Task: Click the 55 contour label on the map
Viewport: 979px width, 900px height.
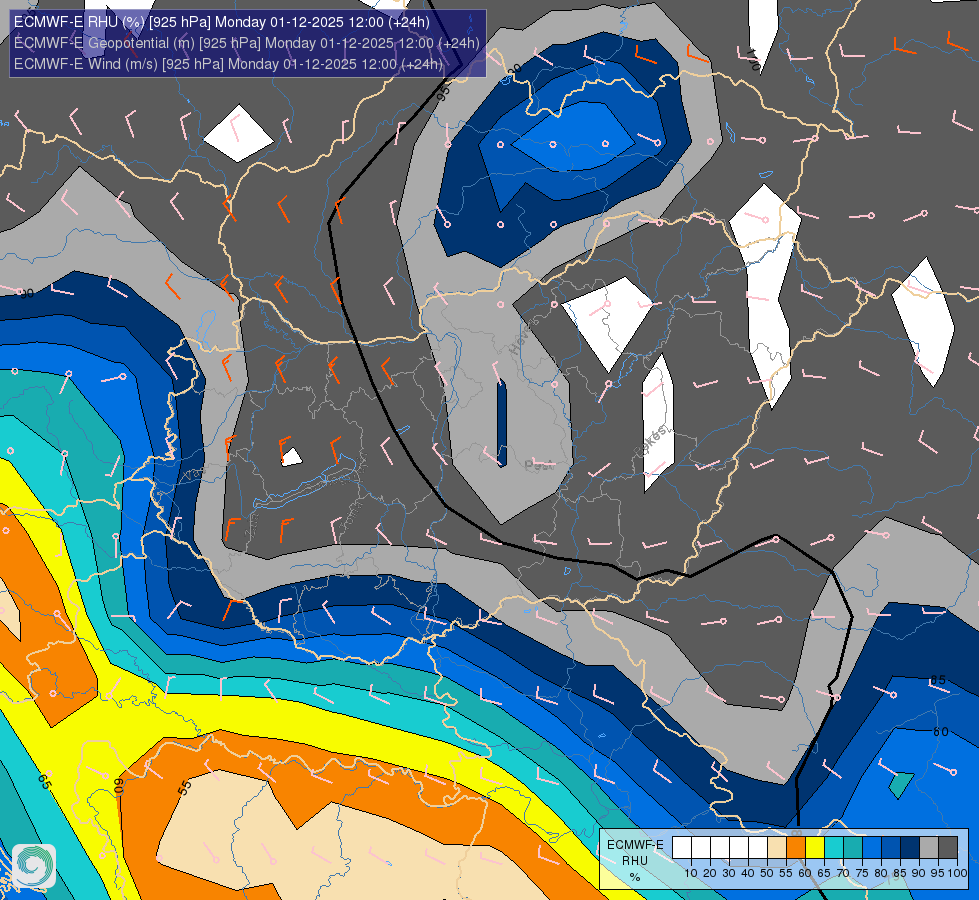Action: coord(184,788)
